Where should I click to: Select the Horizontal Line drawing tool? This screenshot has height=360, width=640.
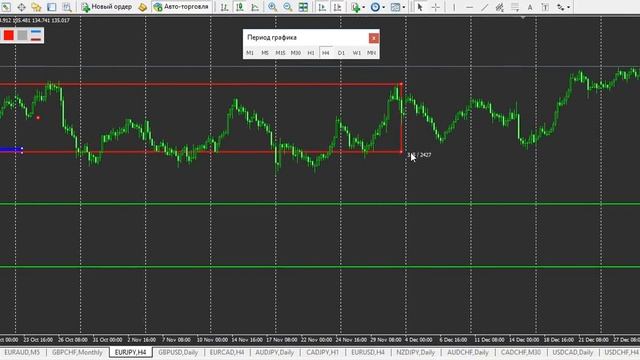(469, 7)
